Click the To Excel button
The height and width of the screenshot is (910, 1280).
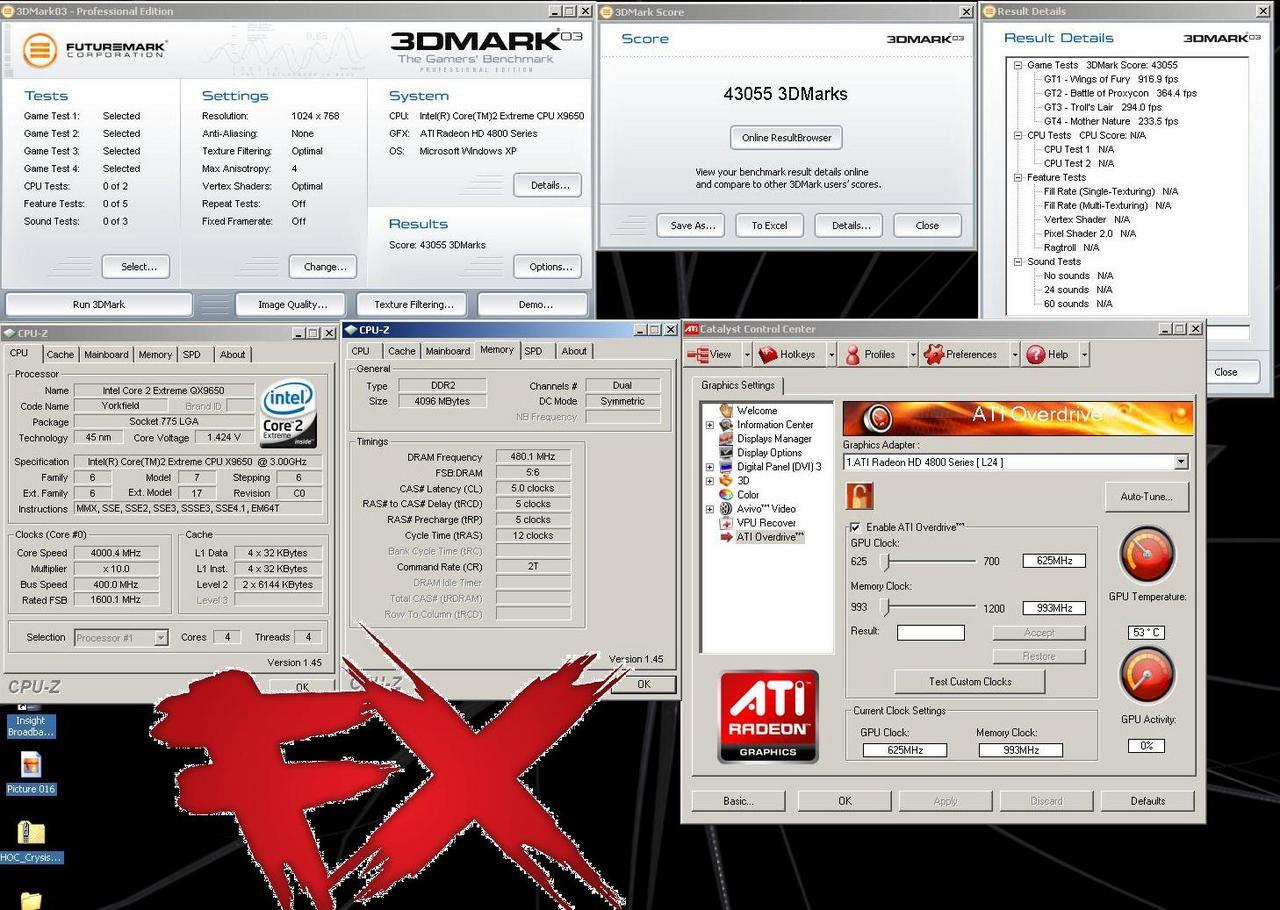(770, 225)
